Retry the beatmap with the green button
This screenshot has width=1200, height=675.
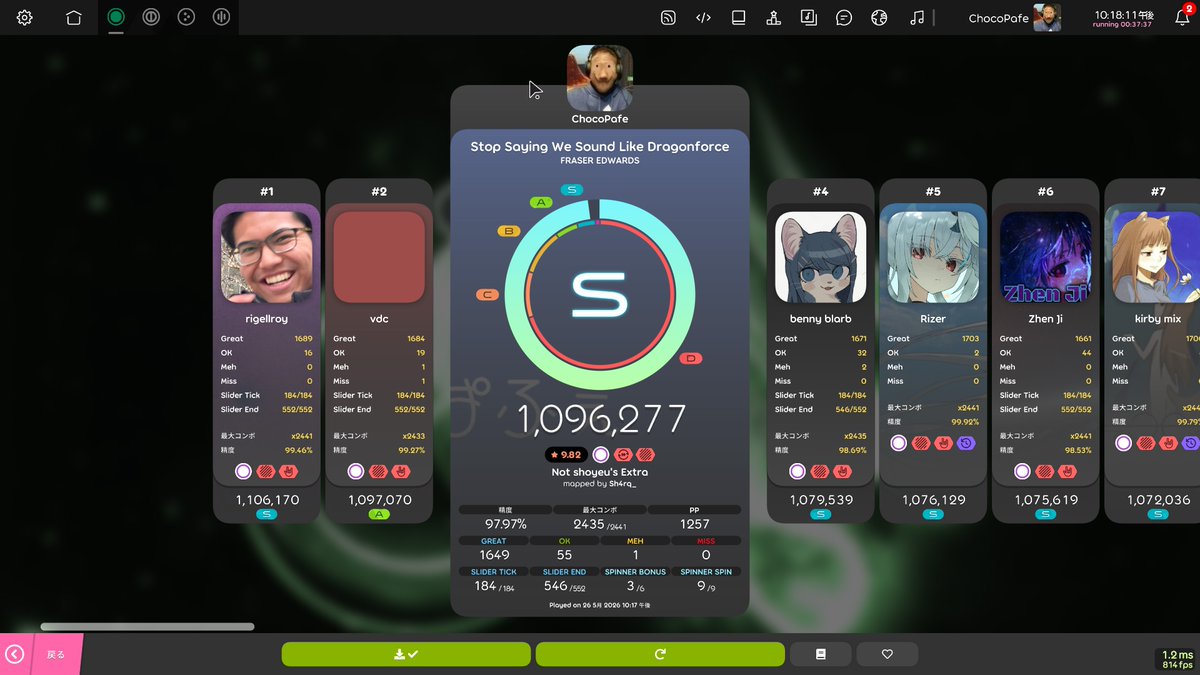pos(660,654)
